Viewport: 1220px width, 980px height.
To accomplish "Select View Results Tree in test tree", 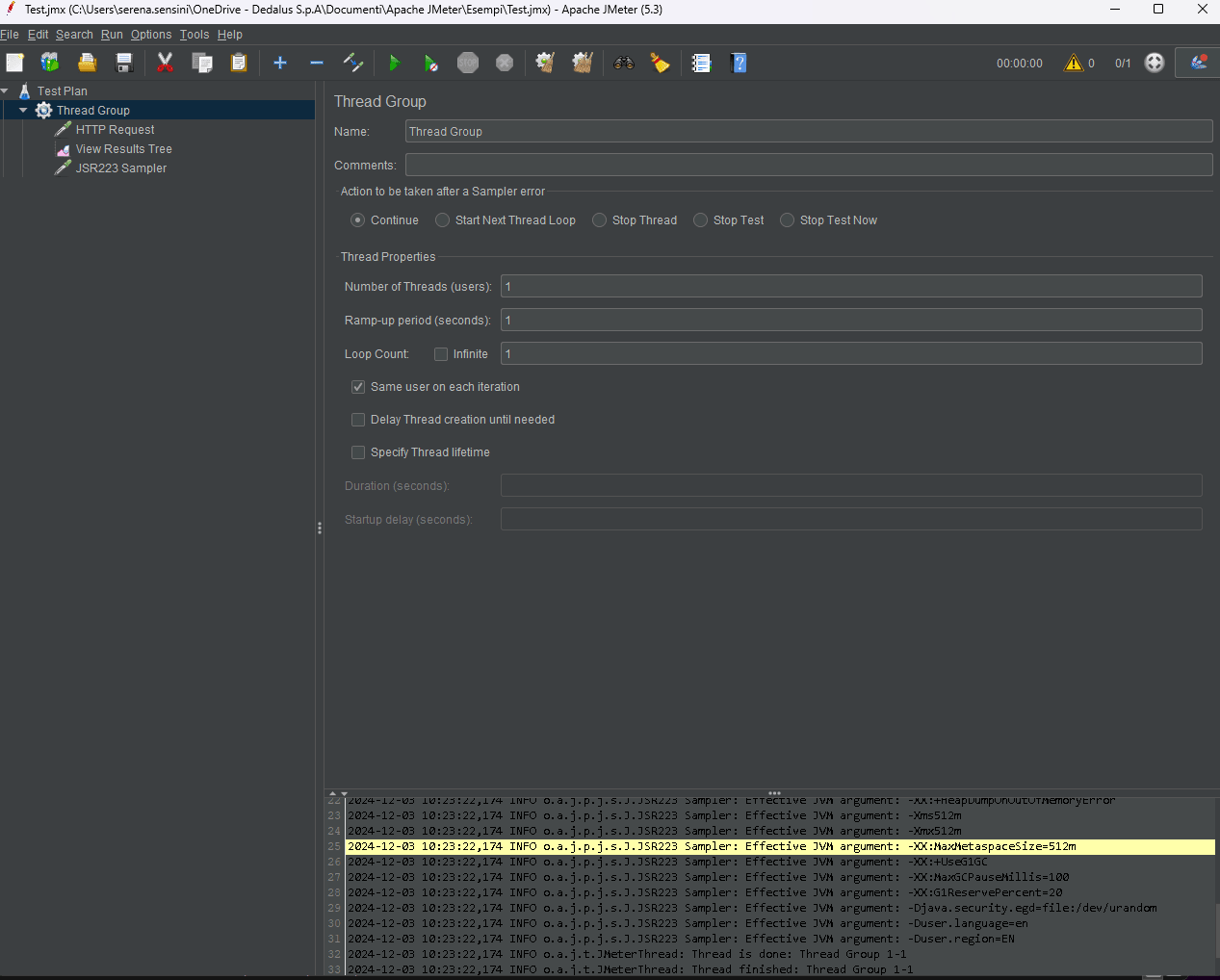I will point(123,149).
